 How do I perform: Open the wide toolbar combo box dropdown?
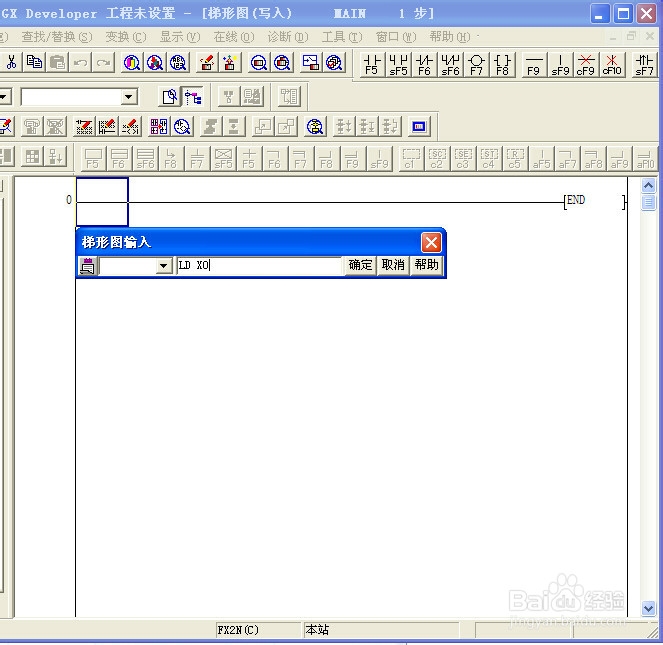click(128, 97)
